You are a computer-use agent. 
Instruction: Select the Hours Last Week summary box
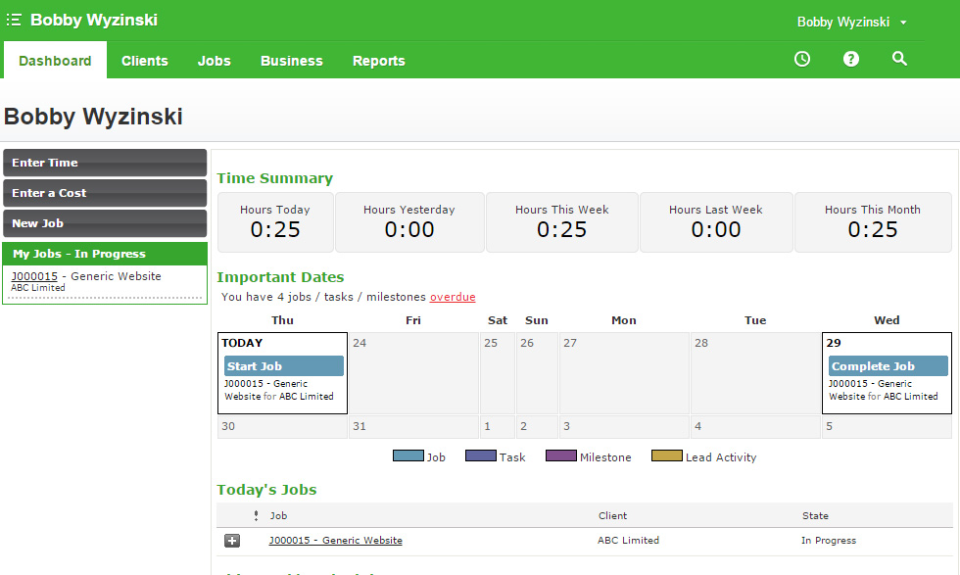pos(716,222)
